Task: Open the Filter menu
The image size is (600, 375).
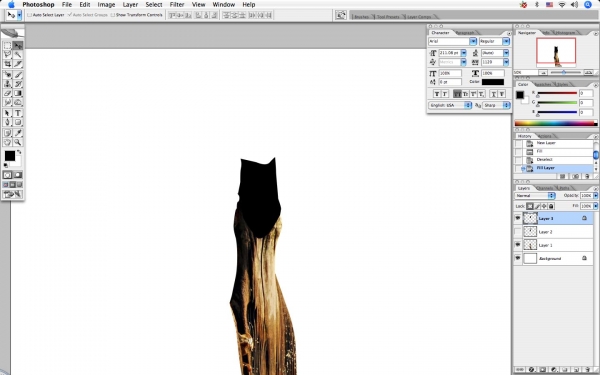Action: click(177, 5)
